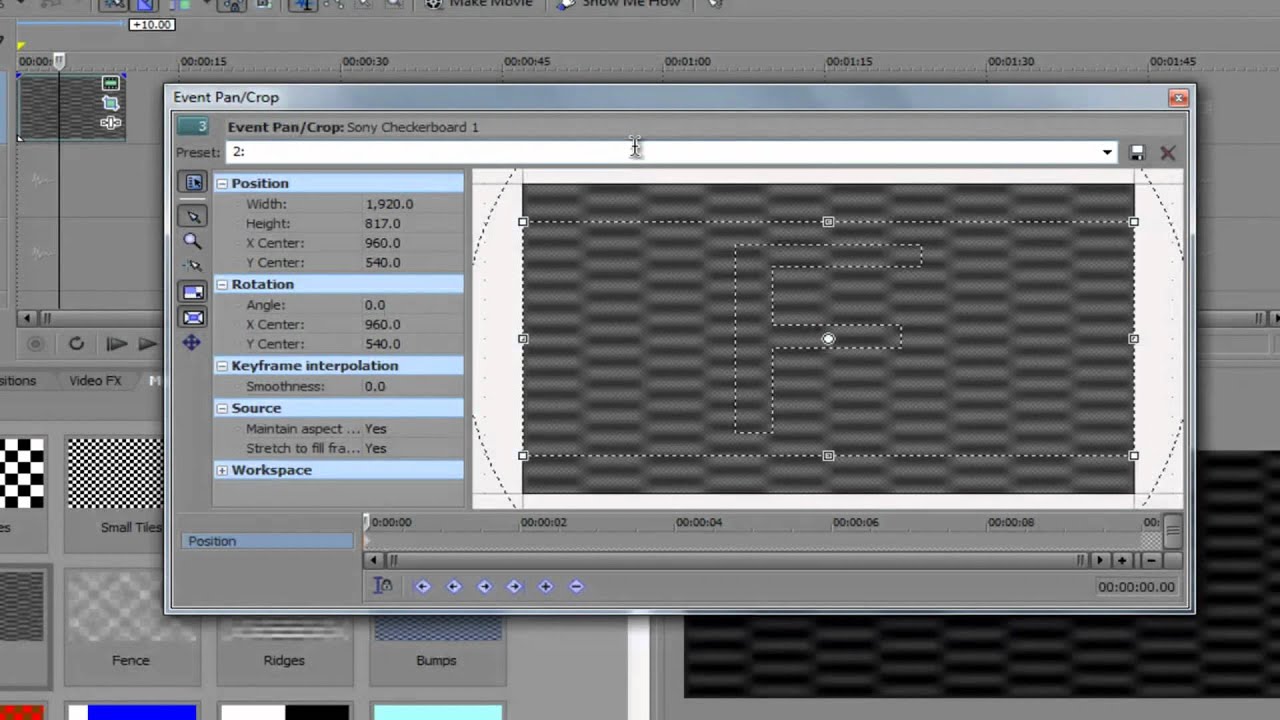
Task: Save the current preset with floppy icon
Action: (x=1137, y=153)
